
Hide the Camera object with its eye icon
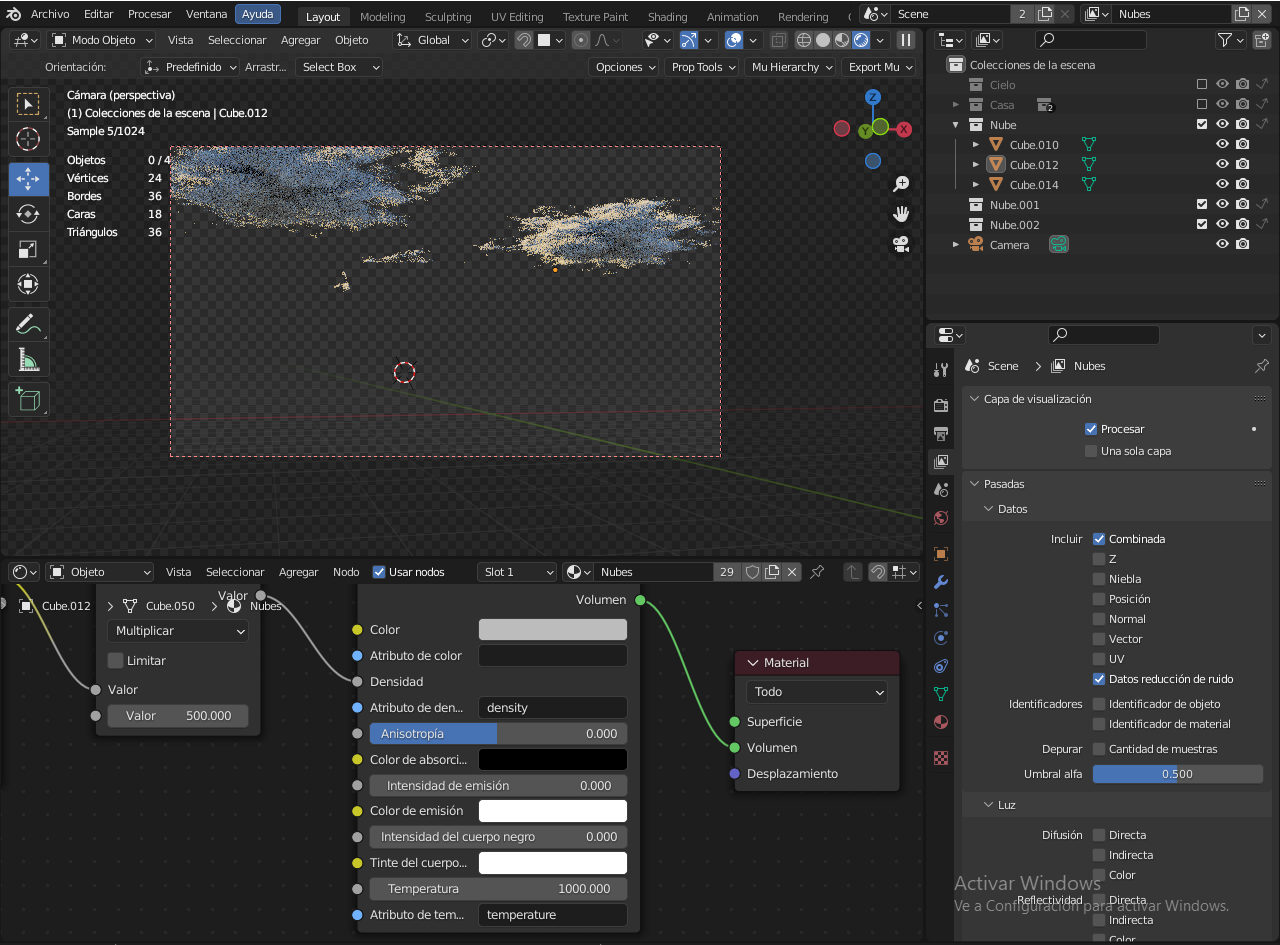[1222, 245]
